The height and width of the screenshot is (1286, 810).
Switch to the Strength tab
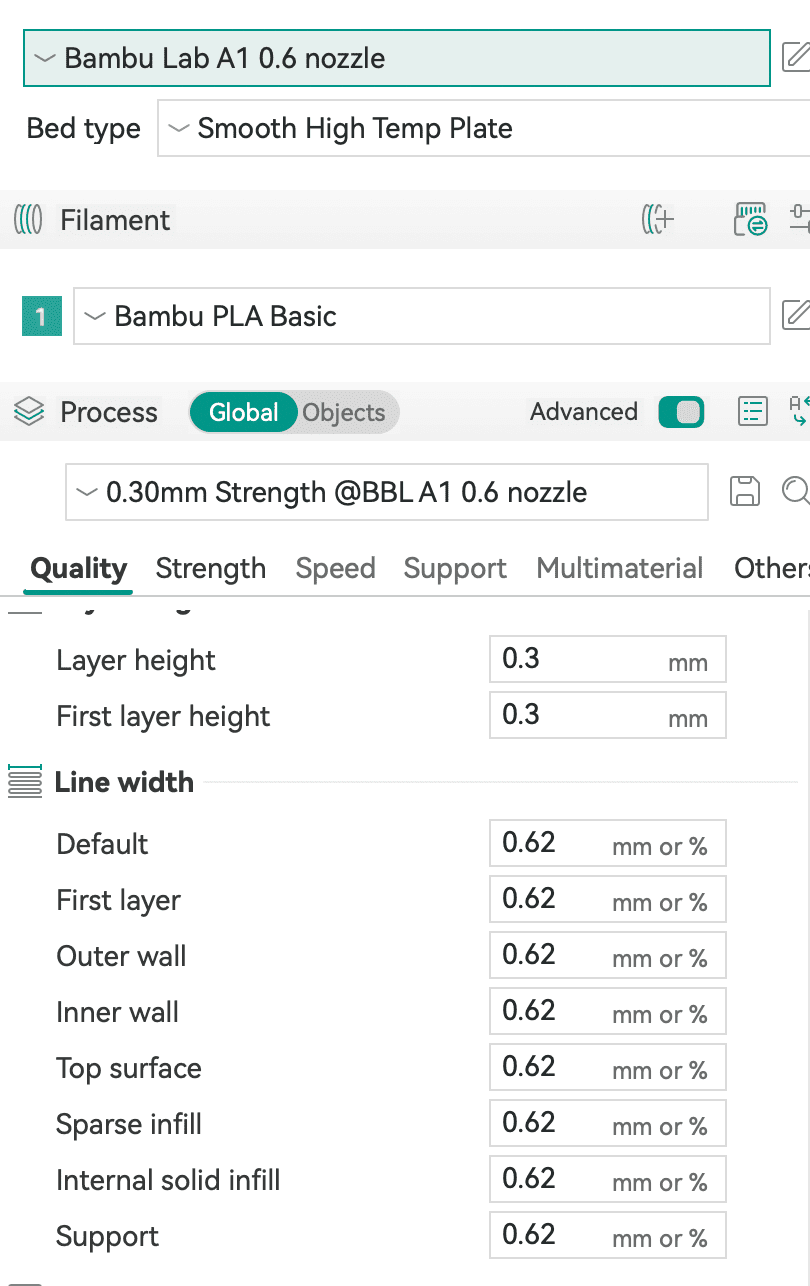click(x=211, y=569)
